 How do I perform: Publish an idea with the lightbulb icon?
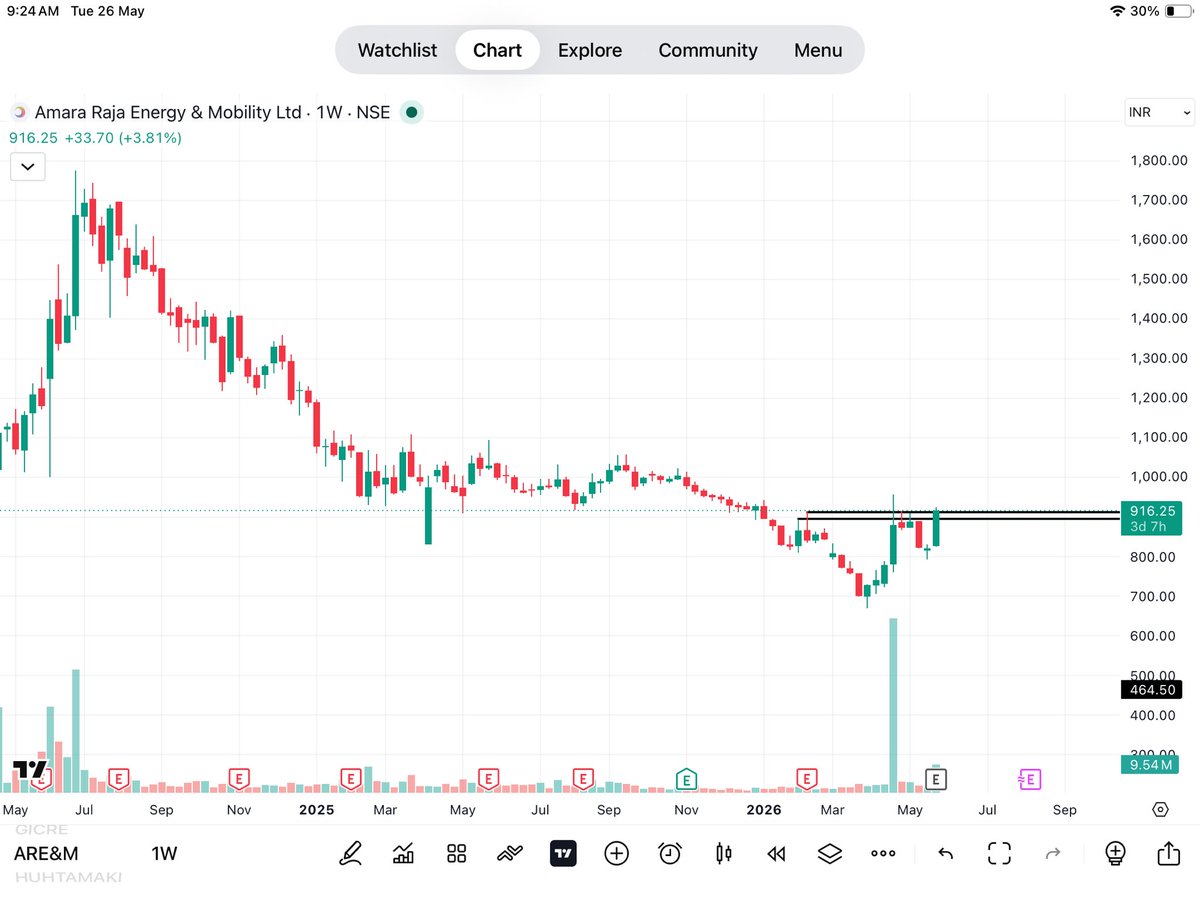tap(1115, 853)
